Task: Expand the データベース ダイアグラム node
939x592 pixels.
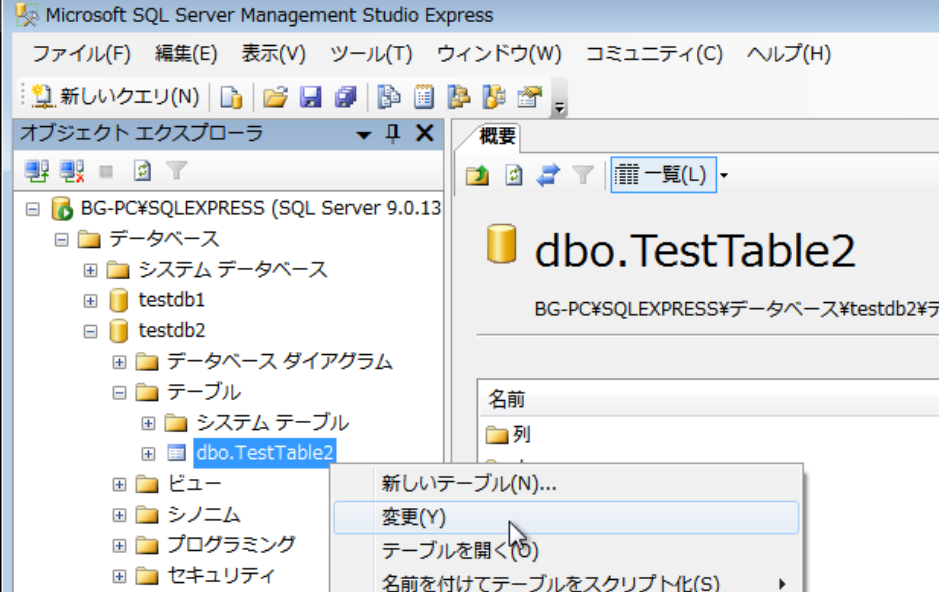Action: (x=119, y=362)
